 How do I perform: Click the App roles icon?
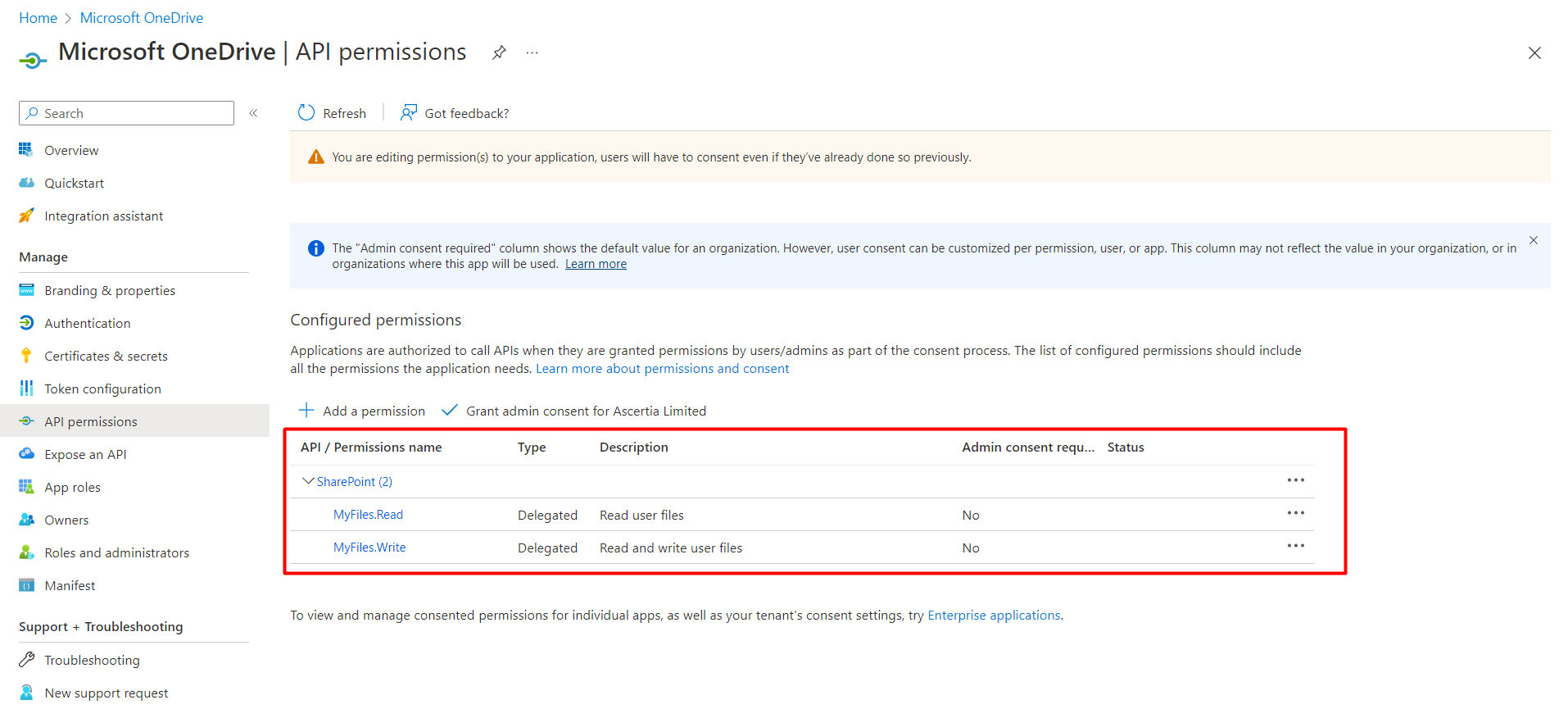pyautogui.click(x=26, y=487)
